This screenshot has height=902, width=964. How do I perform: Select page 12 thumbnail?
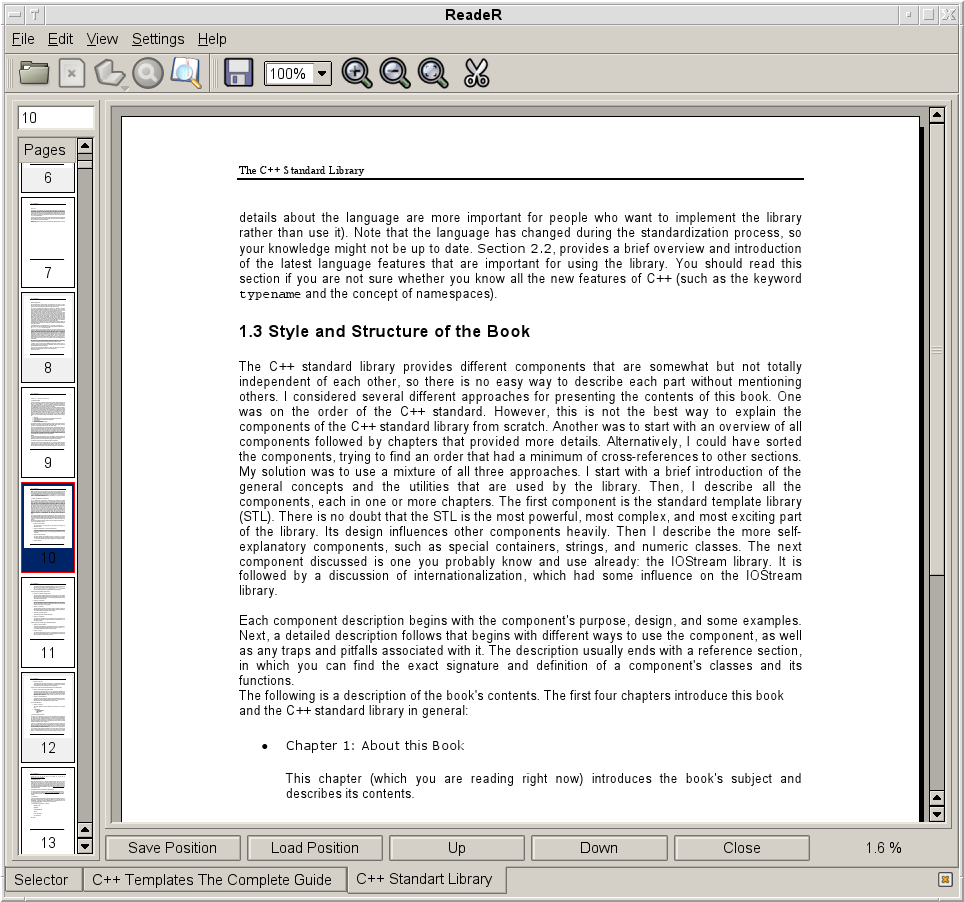48,718
